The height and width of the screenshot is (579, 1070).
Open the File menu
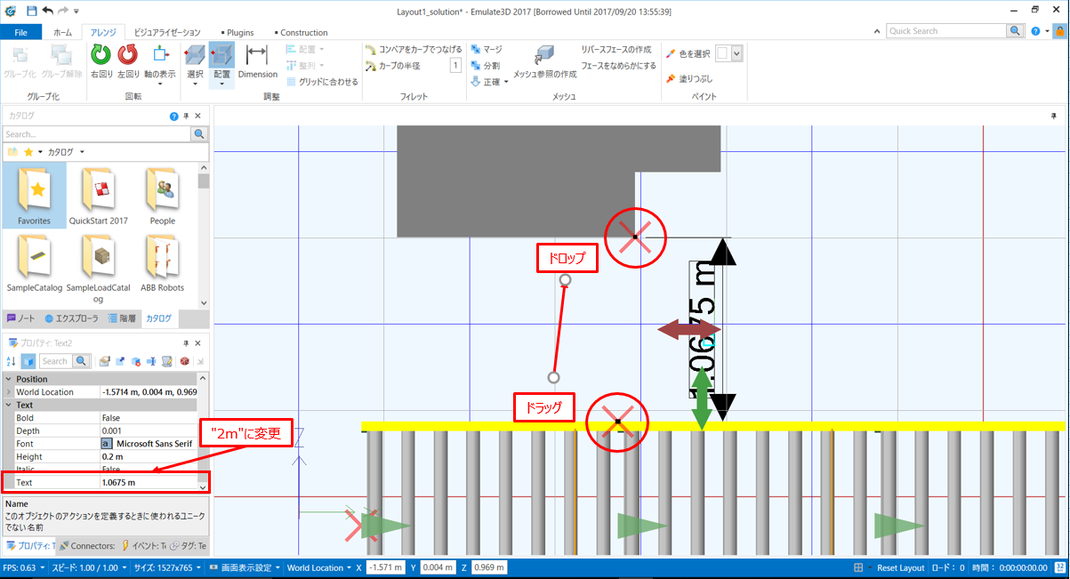(21, 32)
